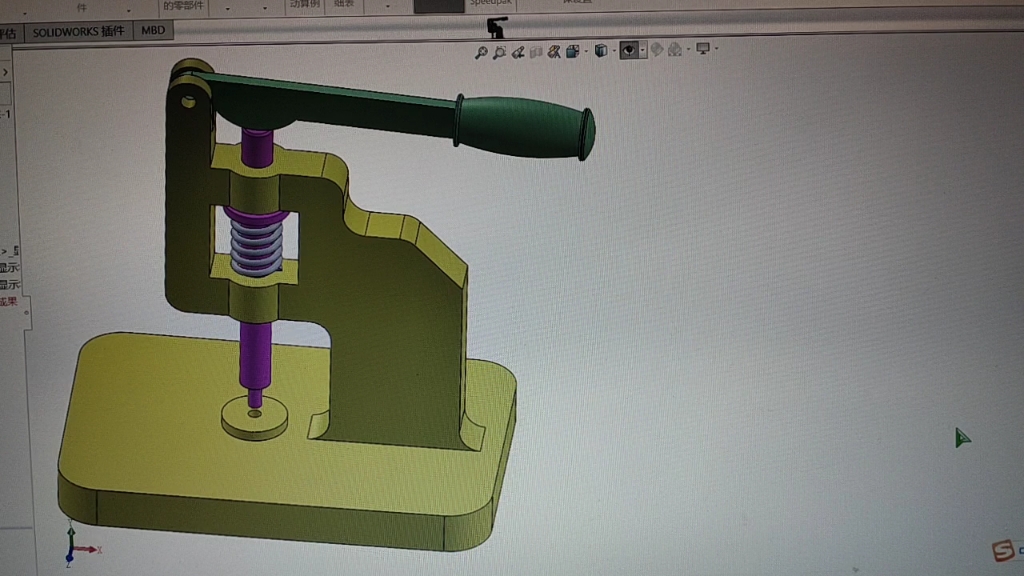Click the Display Style cube icon
The height and width of the screenshot is (576, 1024).
[x=601, y=50]
